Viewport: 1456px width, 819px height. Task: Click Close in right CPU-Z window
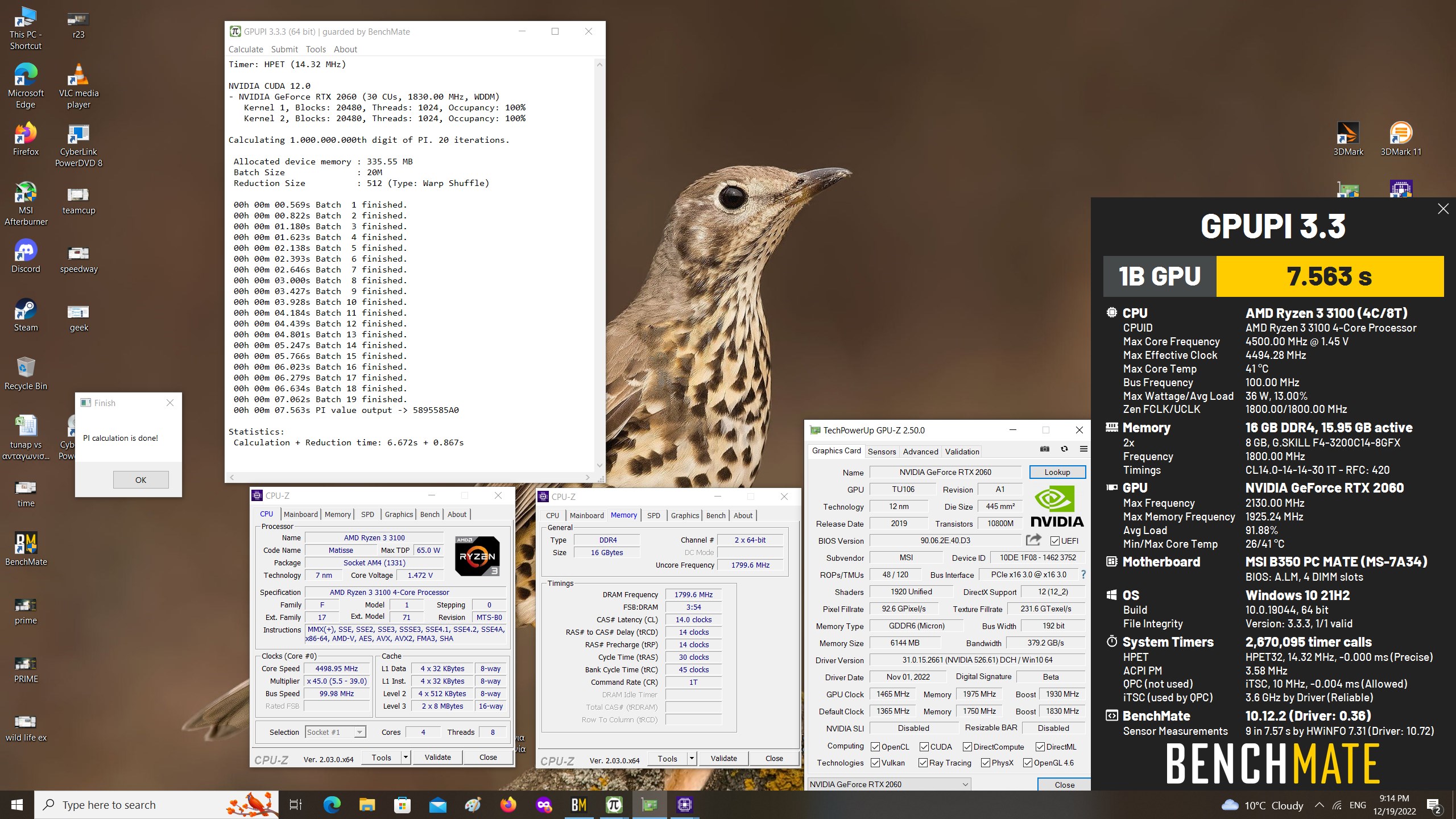click(774, 758)
